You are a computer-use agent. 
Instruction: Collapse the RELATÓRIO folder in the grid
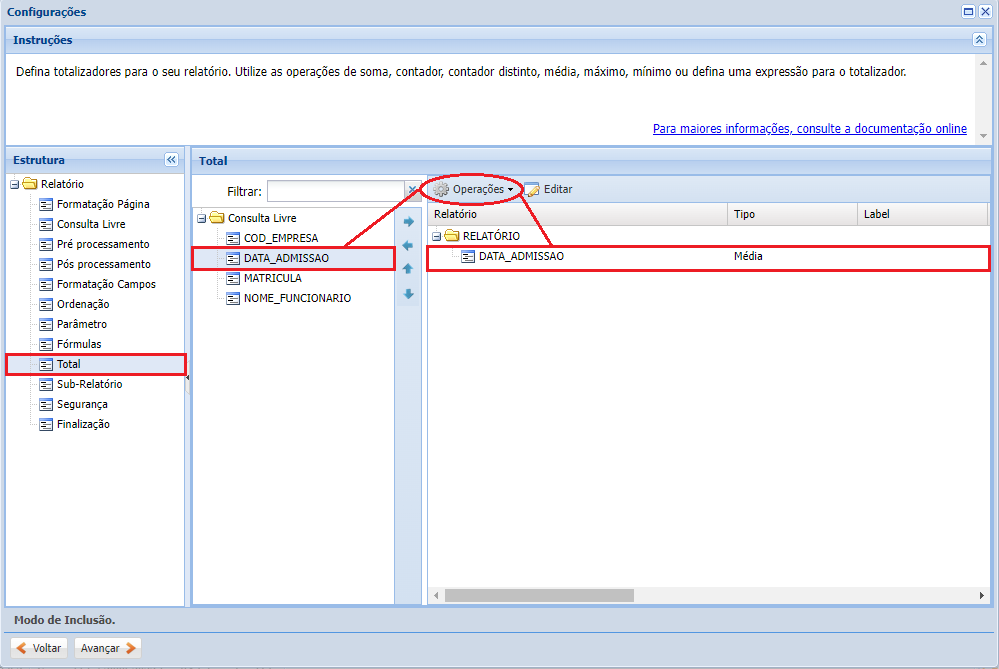pos(437,236)
